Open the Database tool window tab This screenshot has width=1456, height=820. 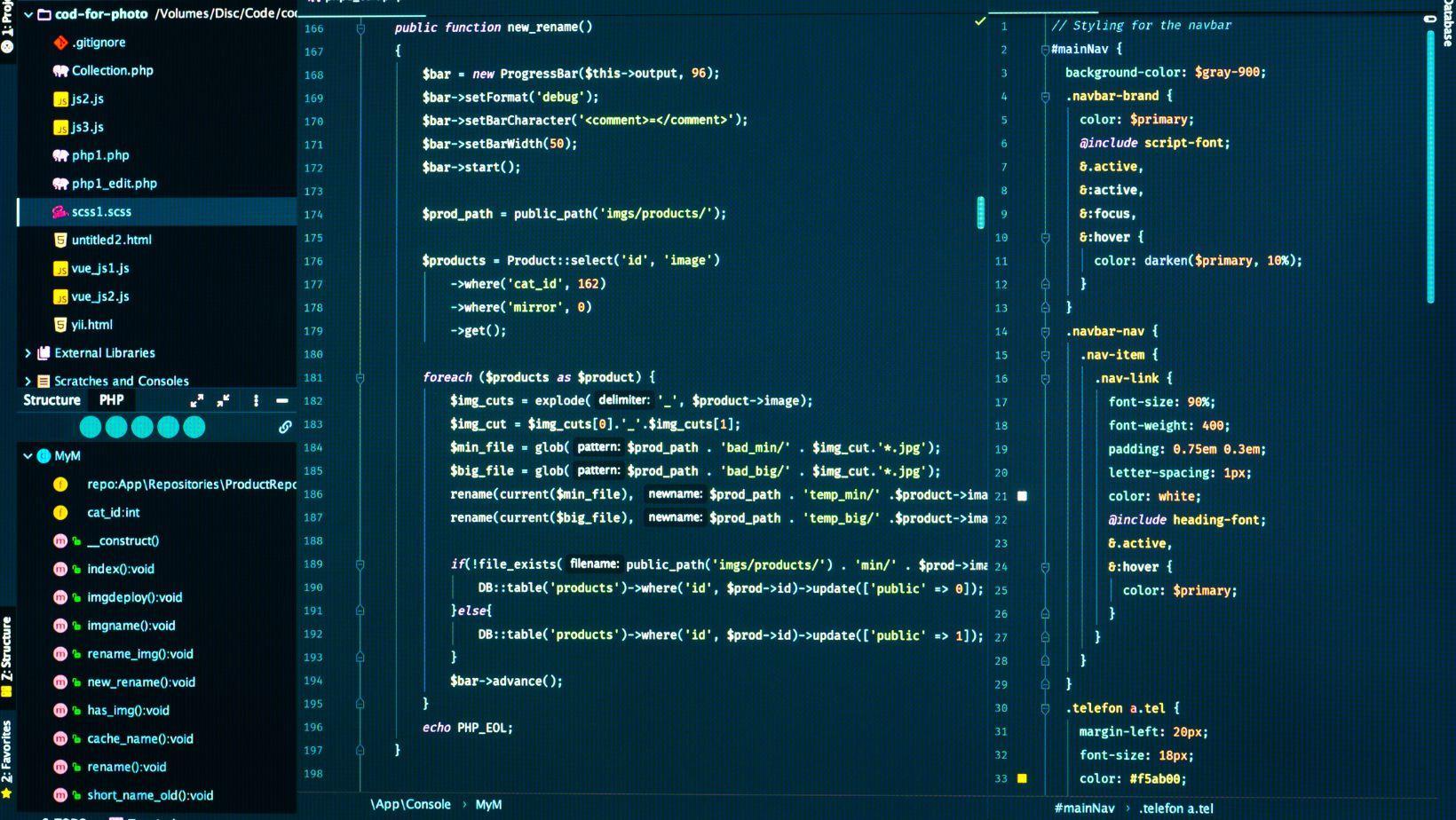point(1447,23)
